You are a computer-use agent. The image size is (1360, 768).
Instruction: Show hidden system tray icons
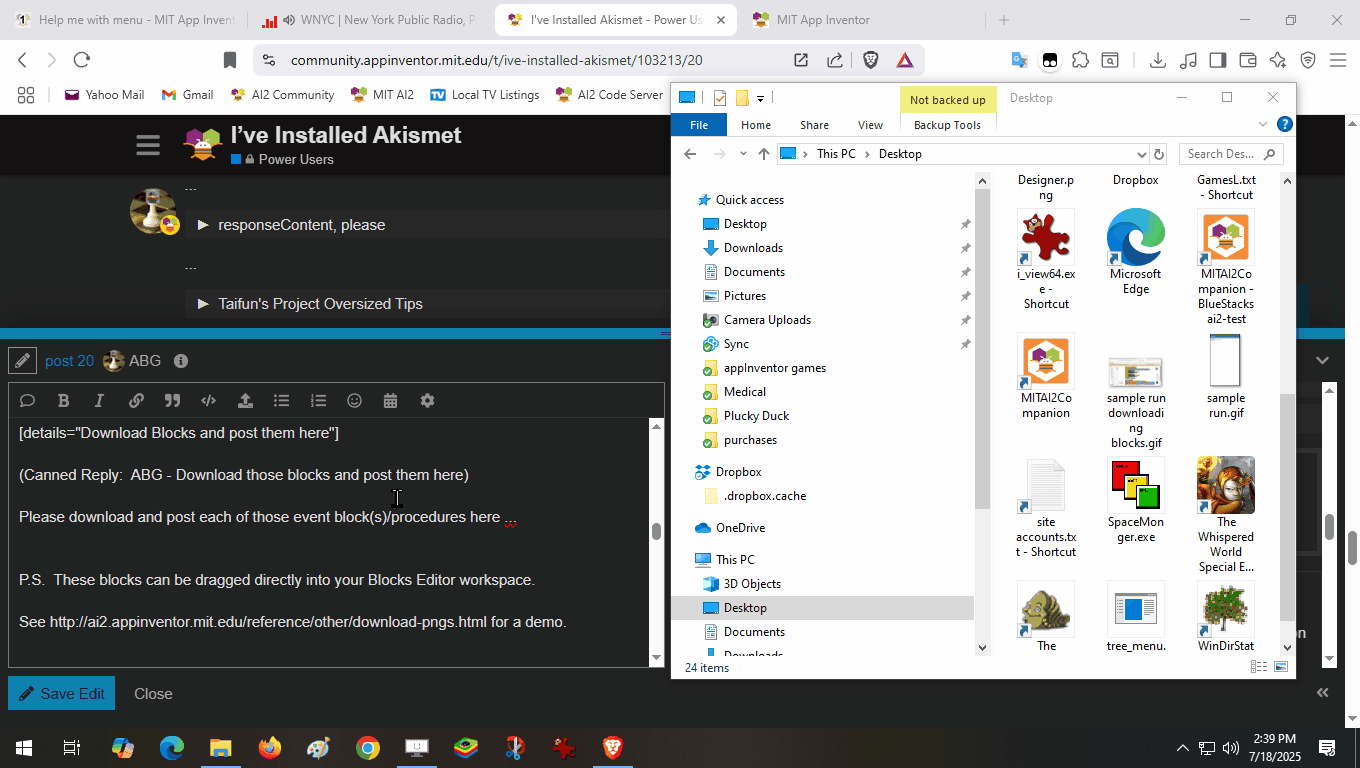(x=1182, y=747)
